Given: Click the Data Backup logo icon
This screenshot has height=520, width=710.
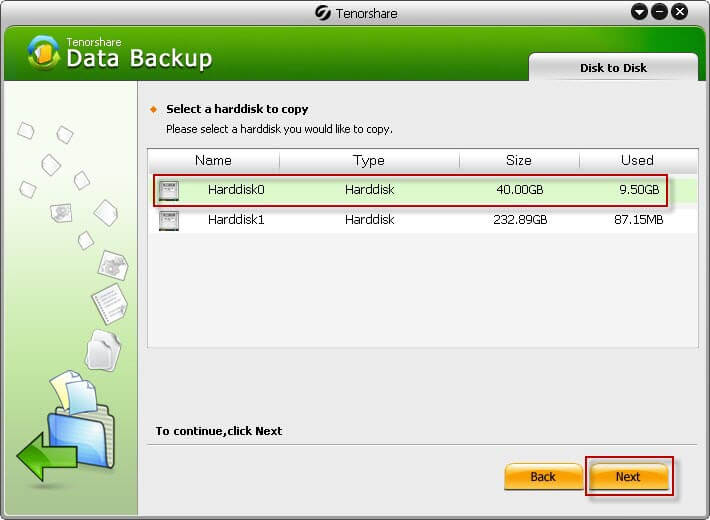Looking at the screenshot, I should click(x=44, y=52).
